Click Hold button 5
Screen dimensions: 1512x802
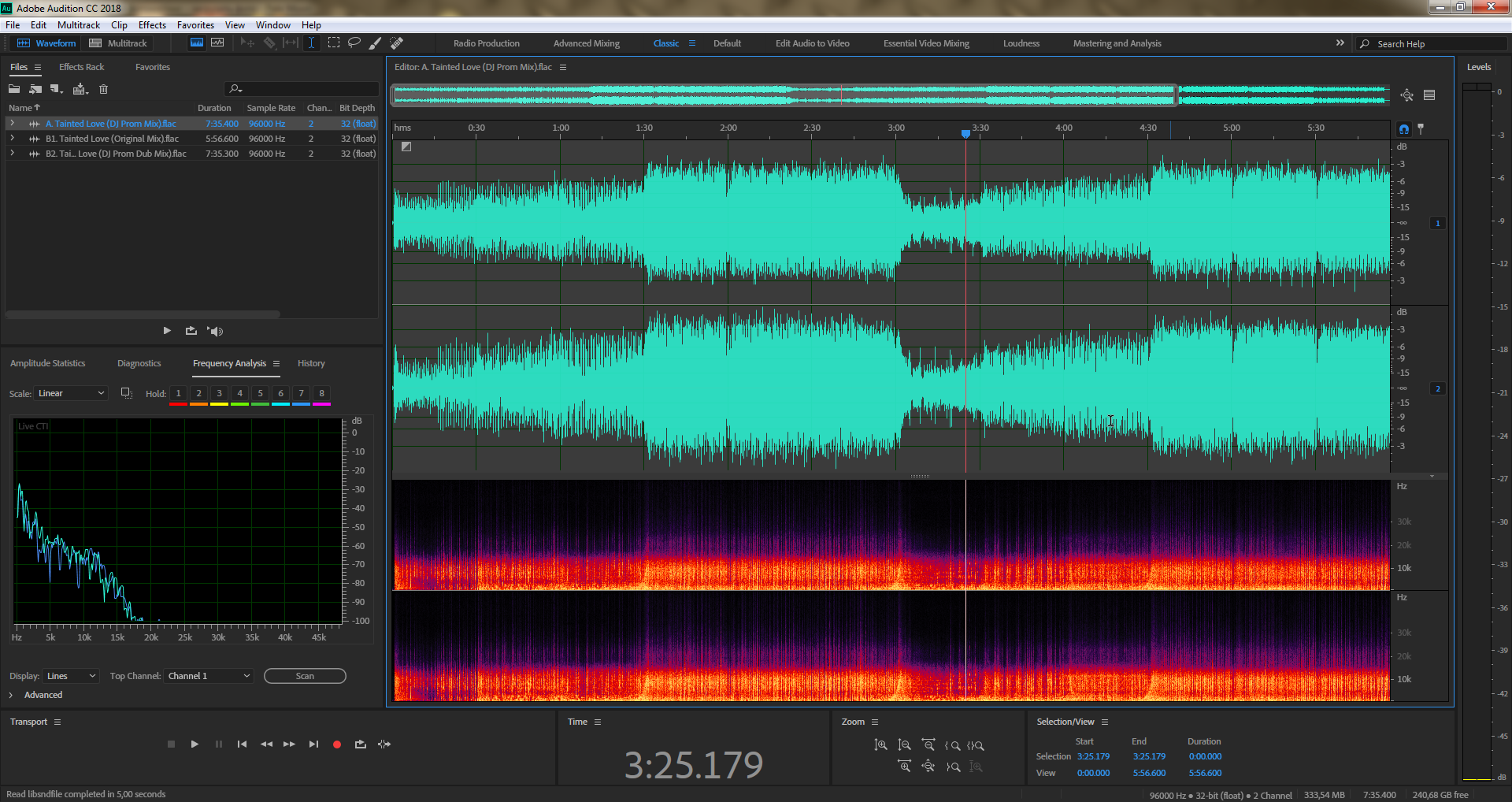click(x=260, y=393)
